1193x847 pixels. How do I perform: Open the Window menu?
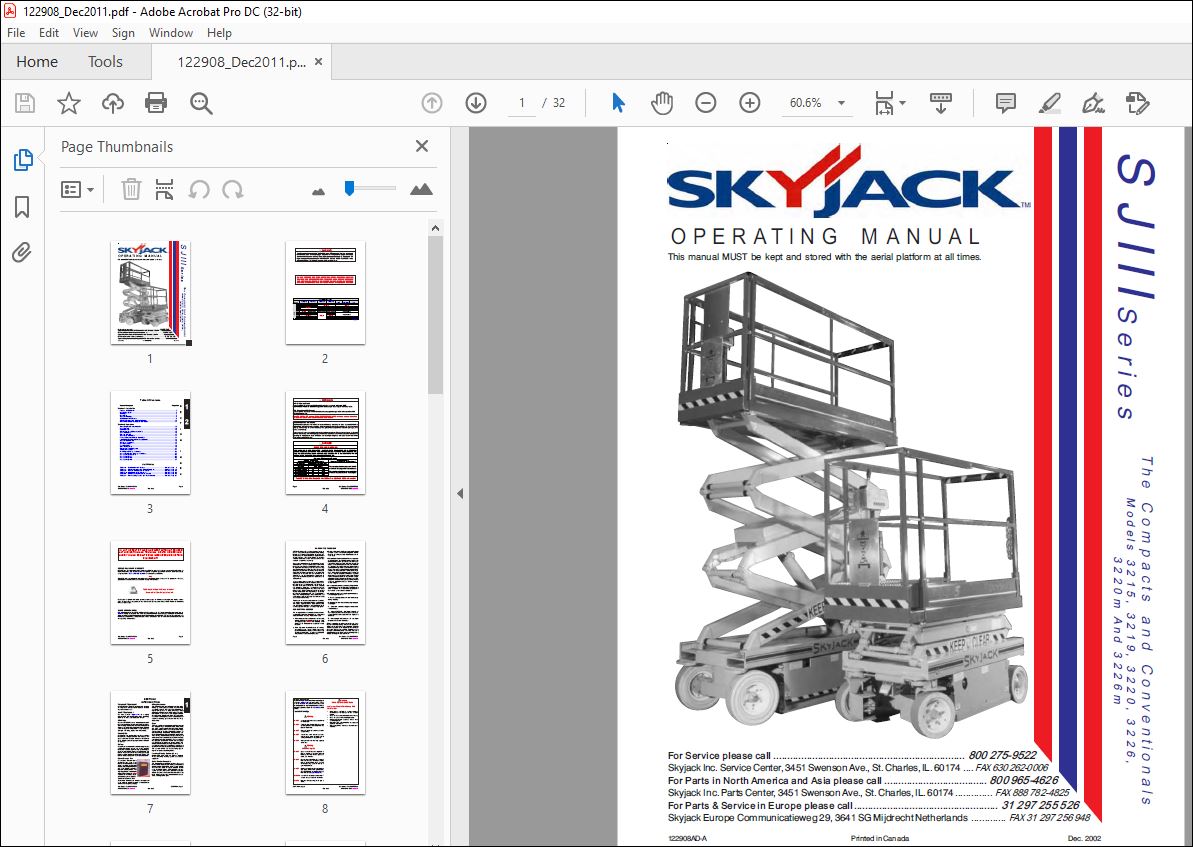[x=170, y=33]
